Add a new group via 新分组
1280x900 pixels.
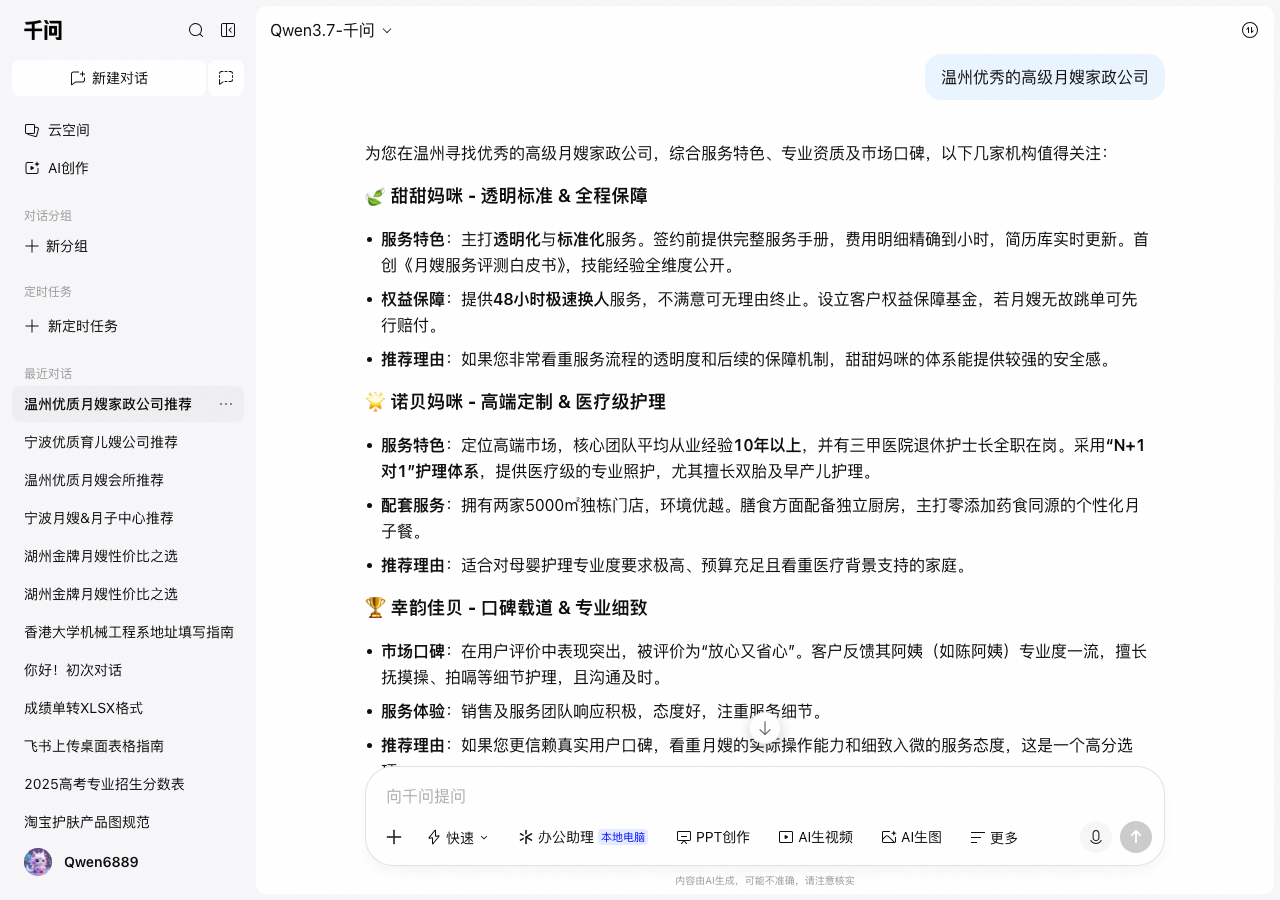128,246
